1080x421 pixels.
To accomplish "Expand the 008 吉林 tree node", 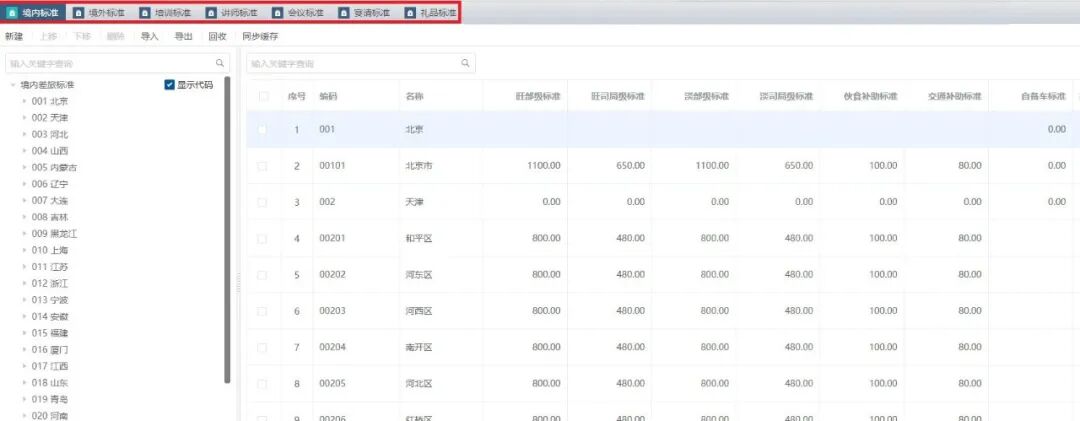I will [x=25, y=217].
